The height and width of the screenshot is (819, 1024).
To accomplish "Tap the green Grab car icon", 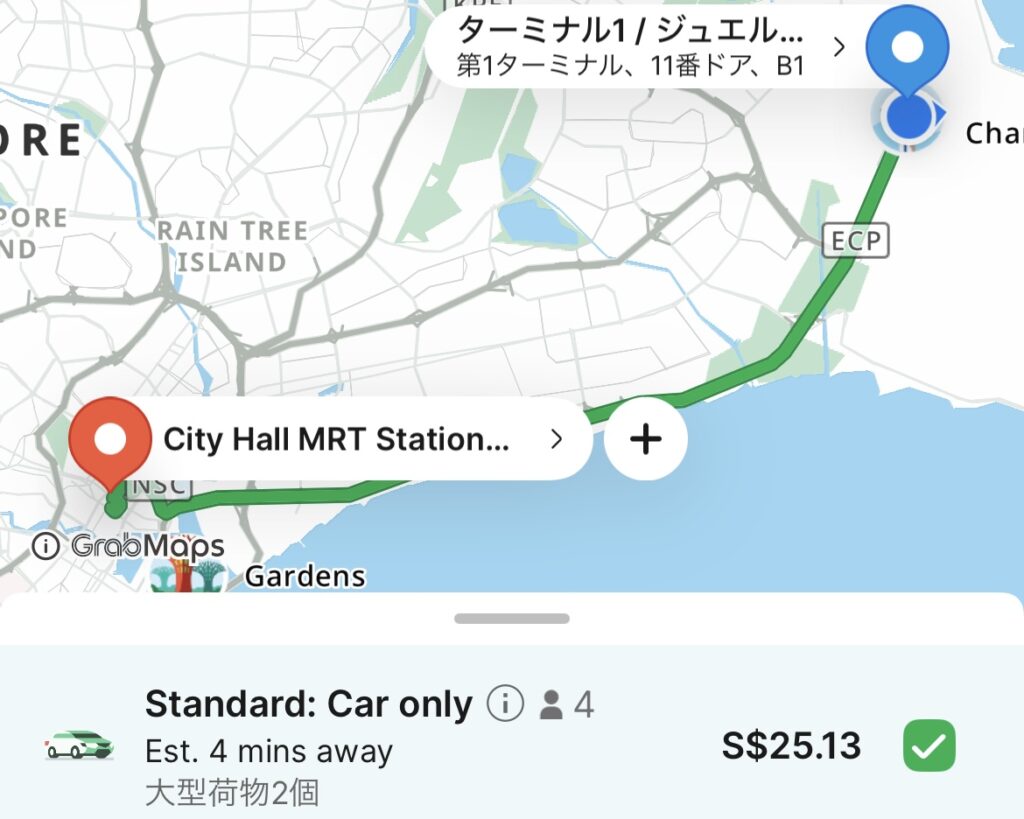I will coord(79,745).
